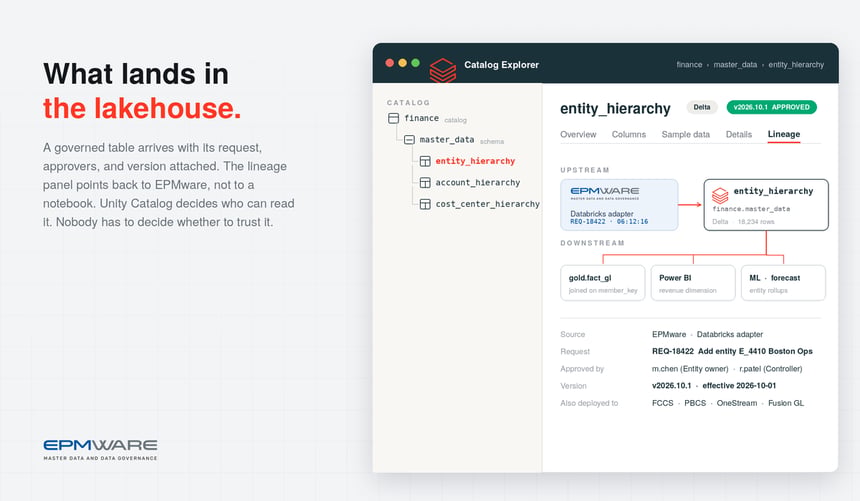
Task: Click finance in the breadcrumb
Action: pos(689,65)
